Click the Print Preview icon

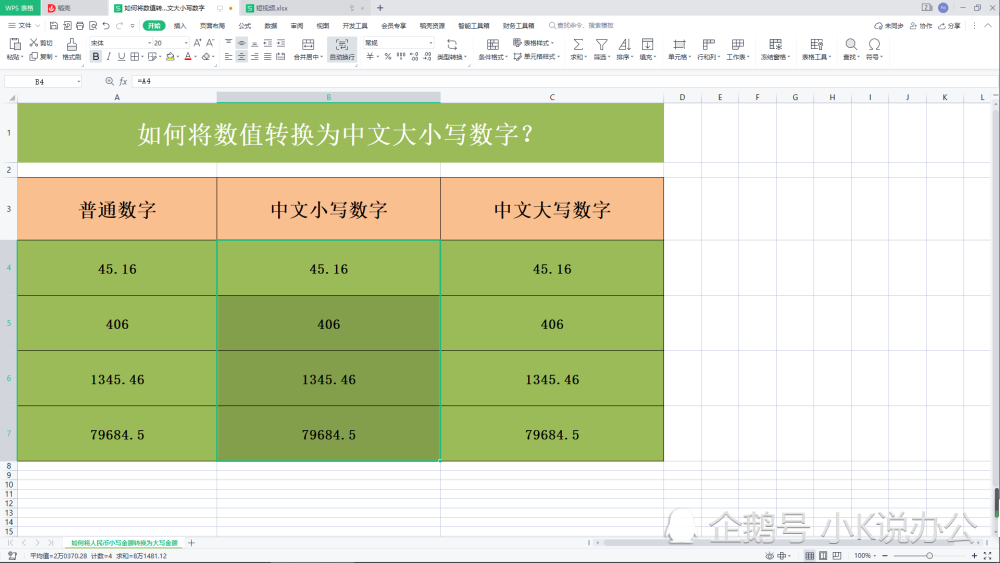[x=93, y=26]
